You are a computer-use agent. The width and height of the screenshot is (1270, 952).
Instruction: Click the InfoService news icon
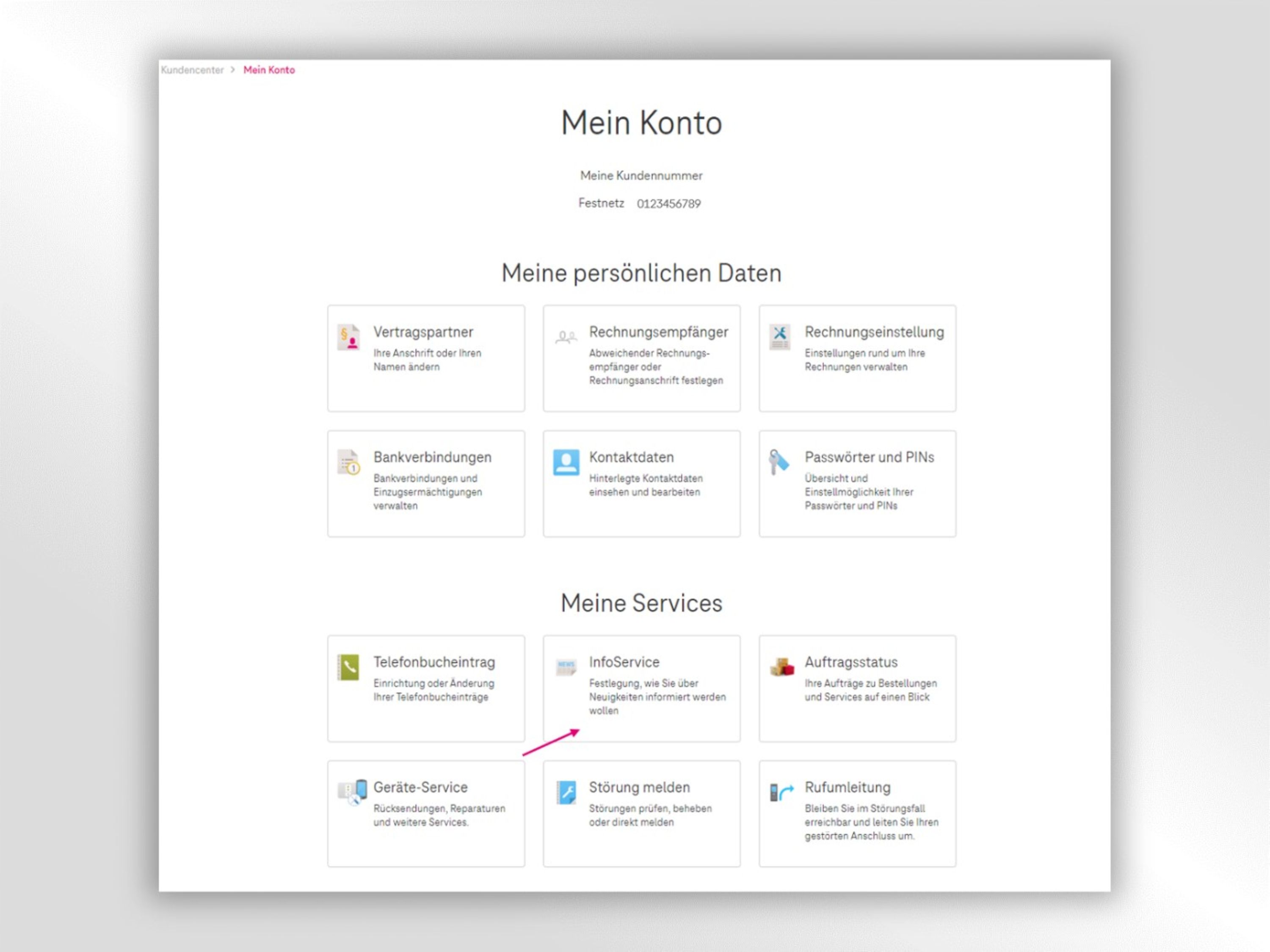566,668
